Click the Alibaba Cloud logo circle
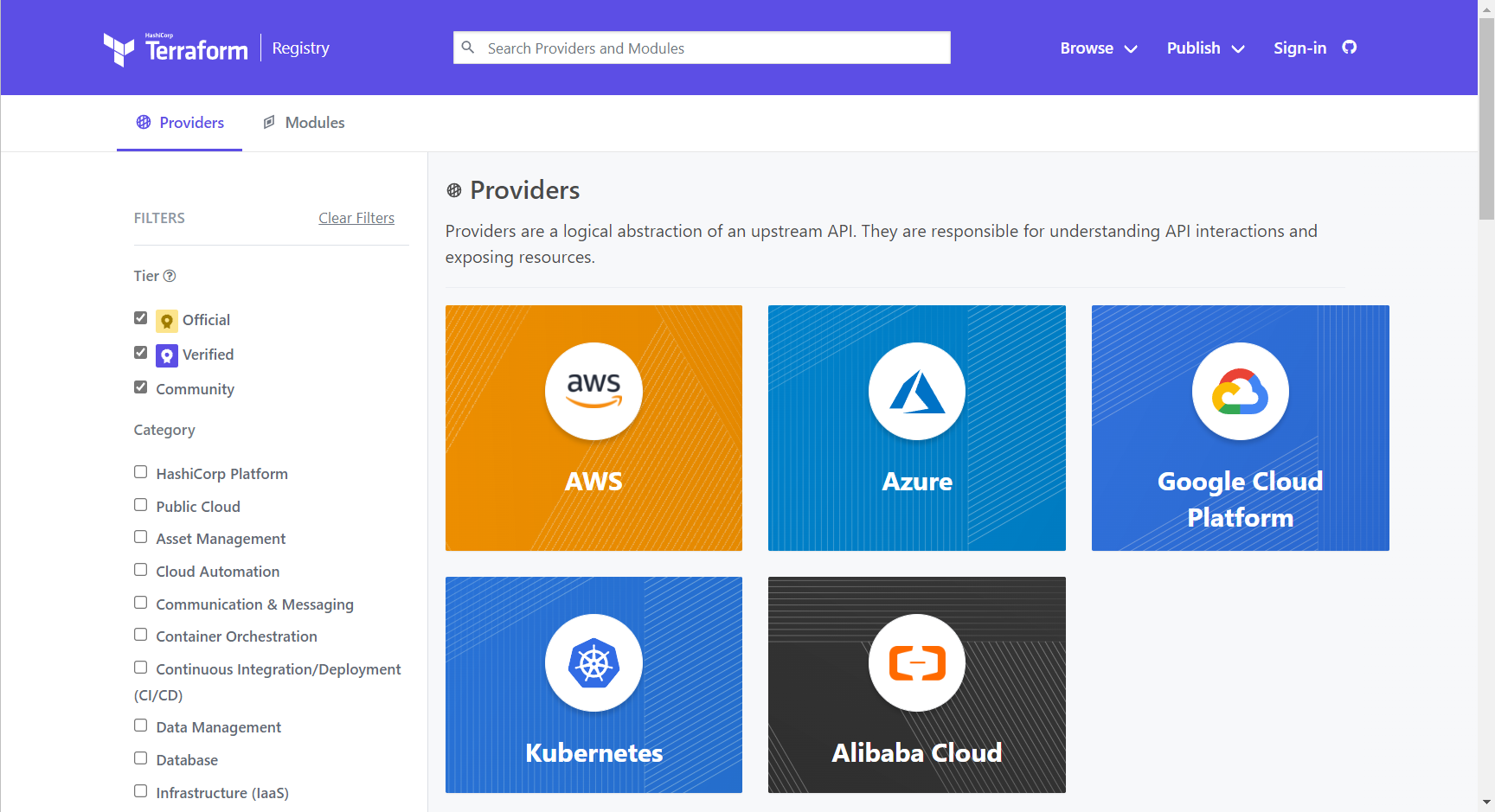The image size is (1495, 812). coord(917,663)
